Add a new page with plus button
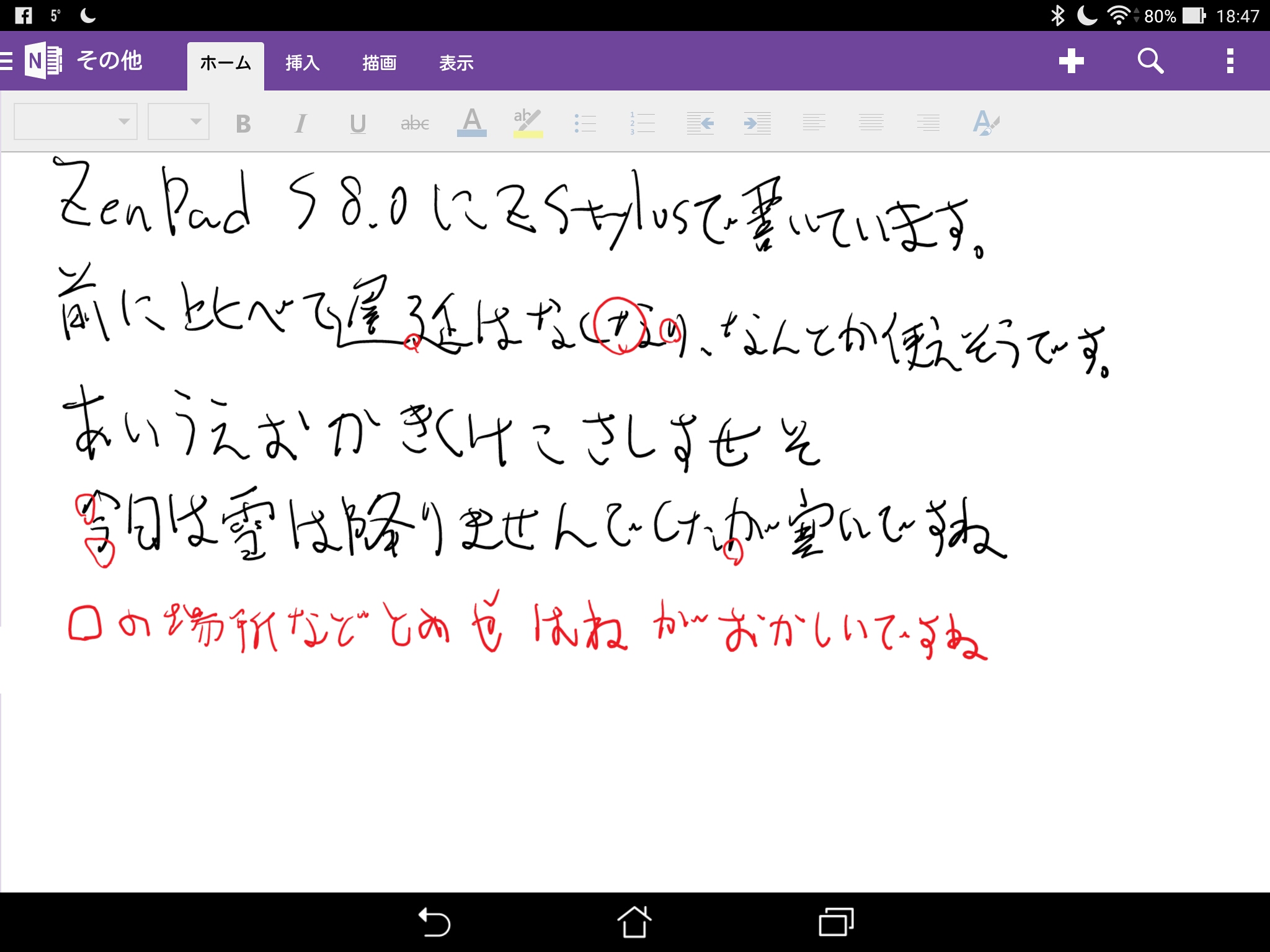The image size is (1270, 952). [1071, 61]
